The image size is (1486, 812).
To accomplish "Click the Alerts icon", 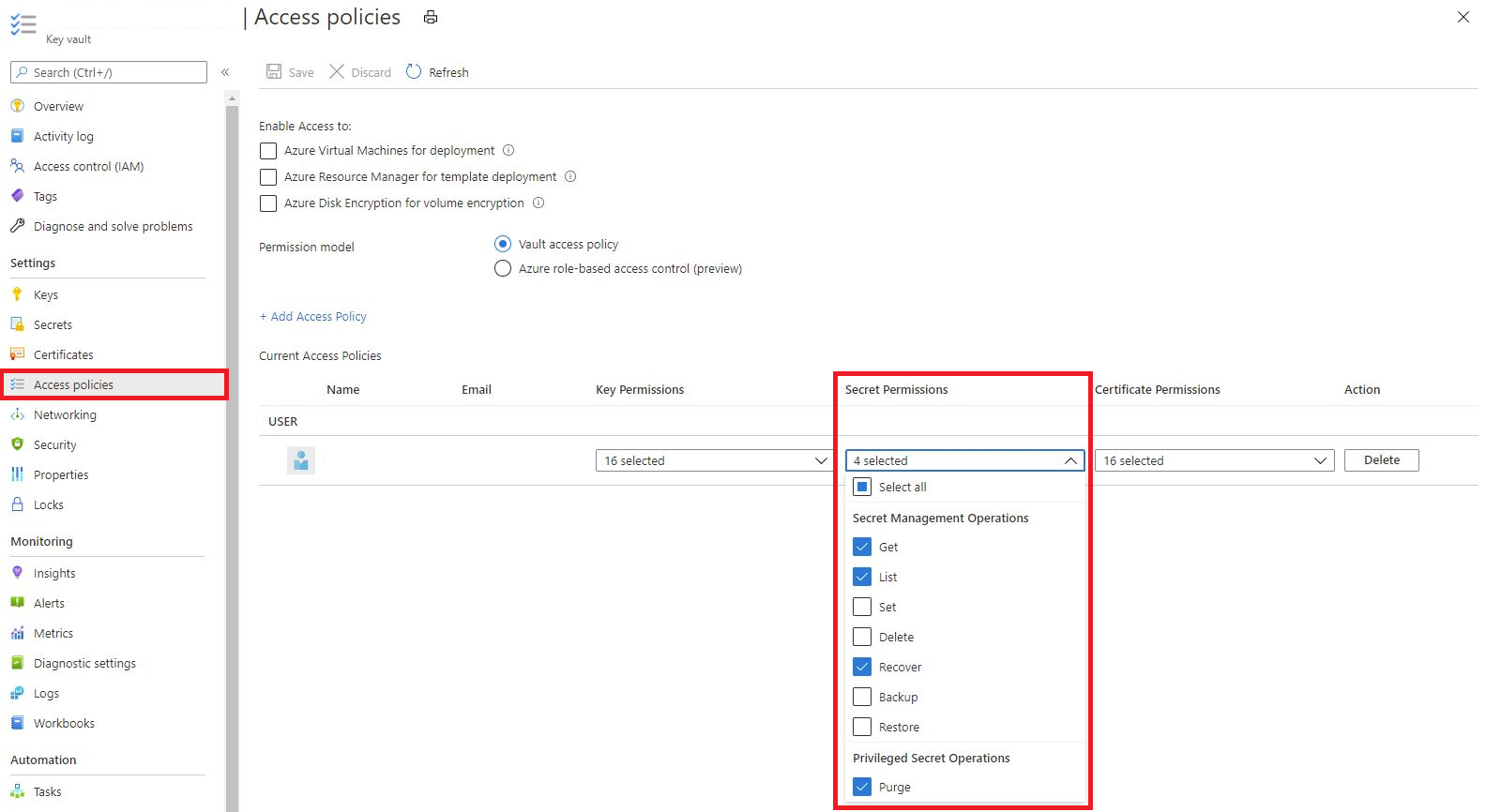I will pyautogui.click(x=17, y=603).
